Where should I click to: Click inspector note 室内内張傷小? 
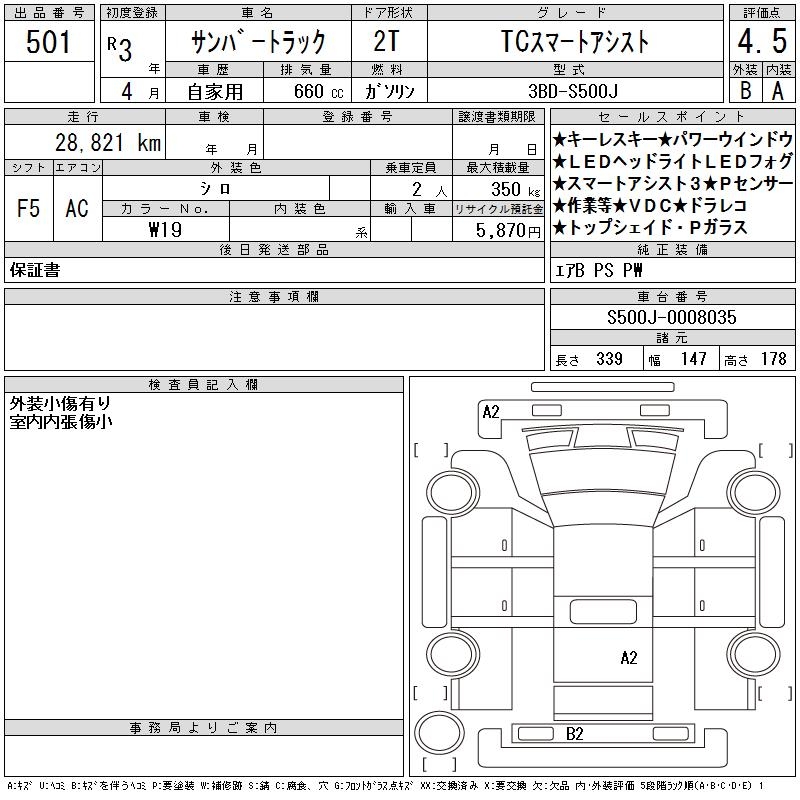click(x=61, y=422)
